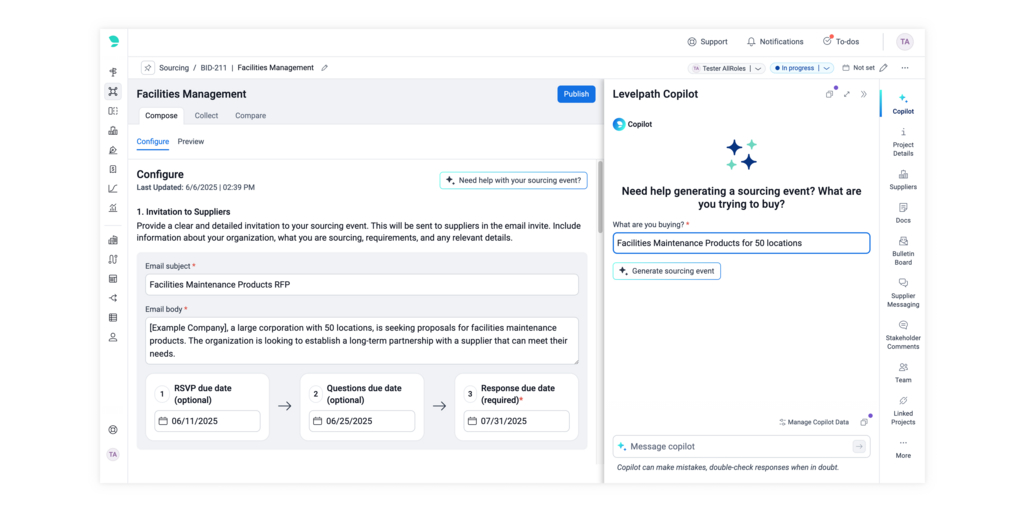
Task: Switch to the Preview tab
Action: (x=191, y=142)
